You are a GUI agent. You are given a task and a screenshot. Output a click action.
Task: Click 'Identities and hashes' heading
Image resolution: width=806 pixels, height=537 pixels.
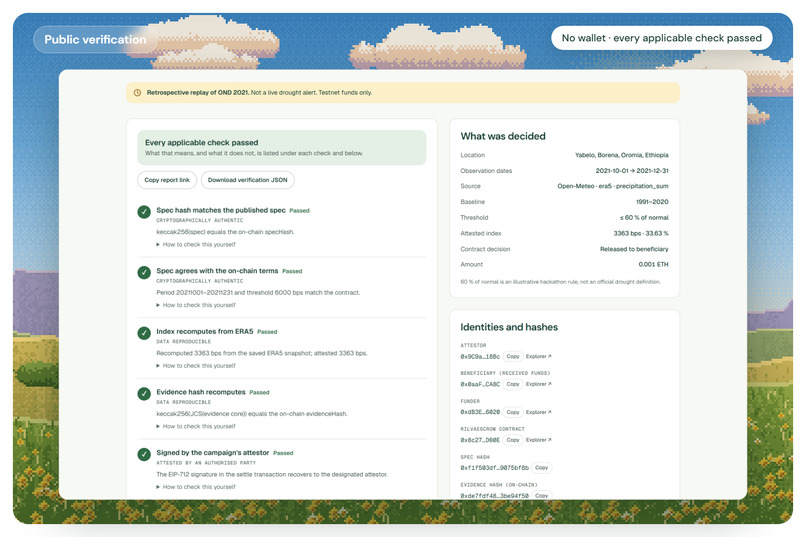point(509,327)
